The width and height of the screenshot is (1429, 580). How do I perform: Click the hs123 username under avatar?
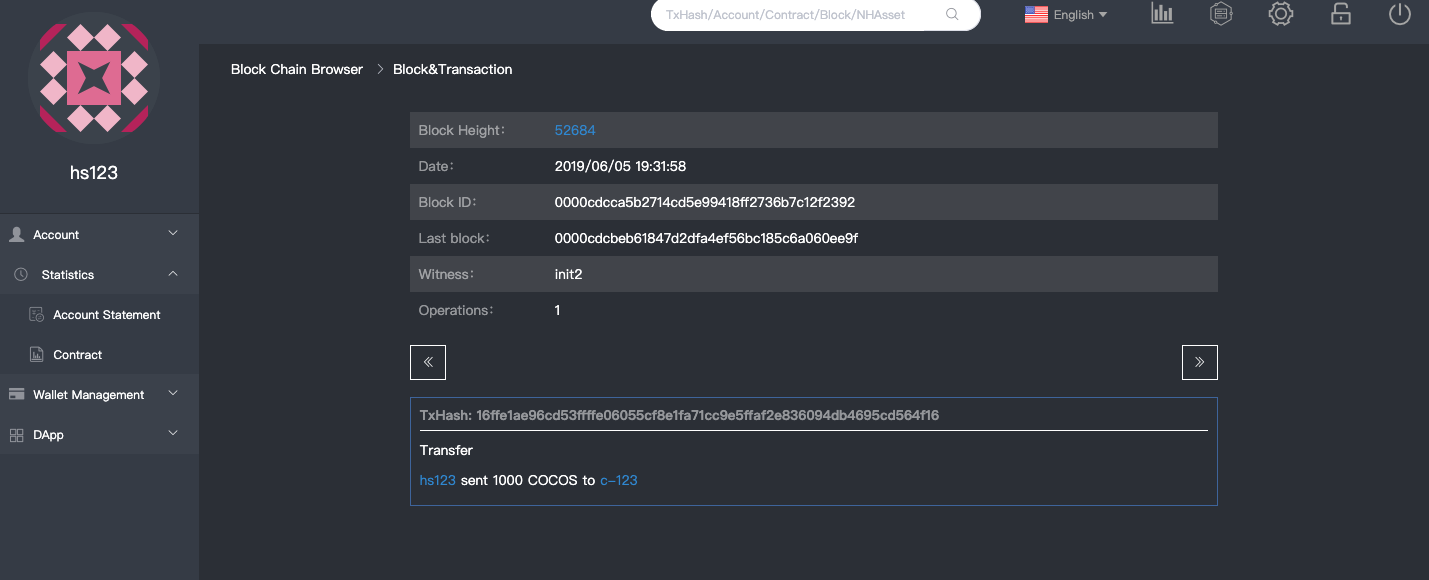[94, 172]
